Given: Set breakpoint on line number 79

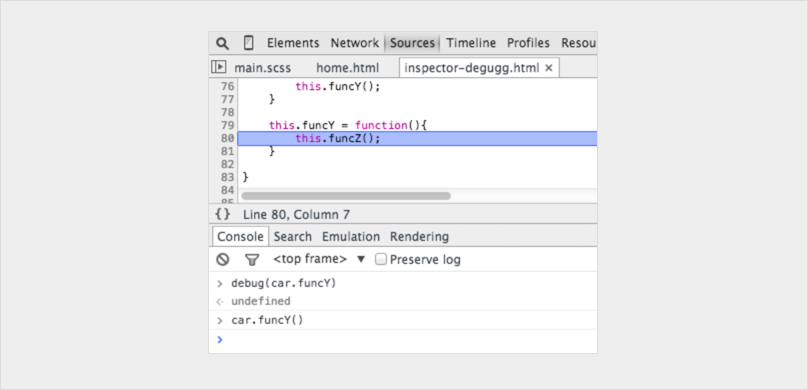Looking at the screenshot, I should click(227, 125).
